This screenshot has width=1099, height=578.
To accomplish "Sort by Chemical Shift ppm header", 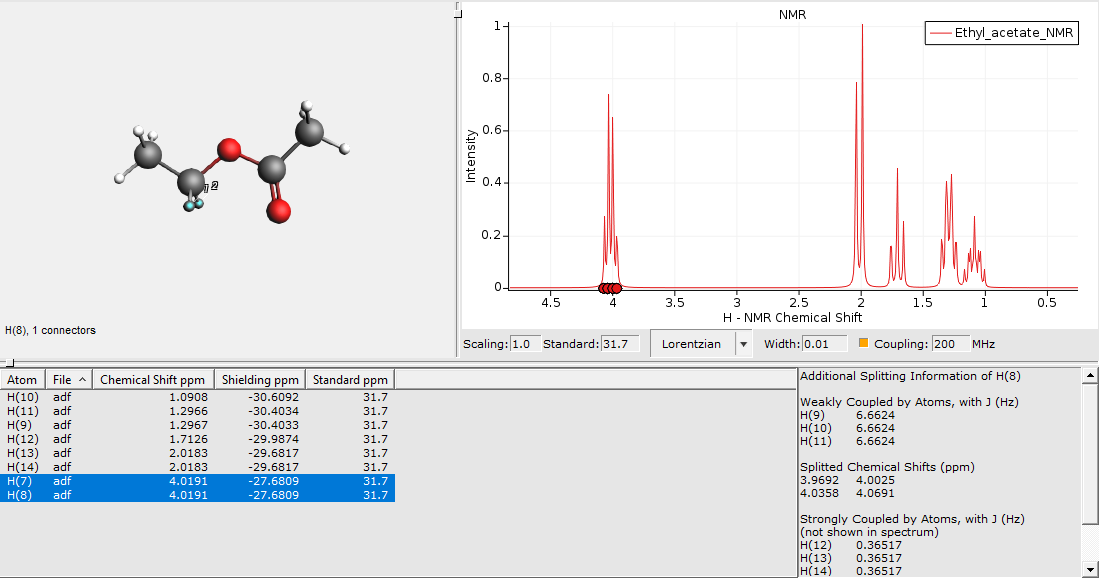I will click(153, 380).
